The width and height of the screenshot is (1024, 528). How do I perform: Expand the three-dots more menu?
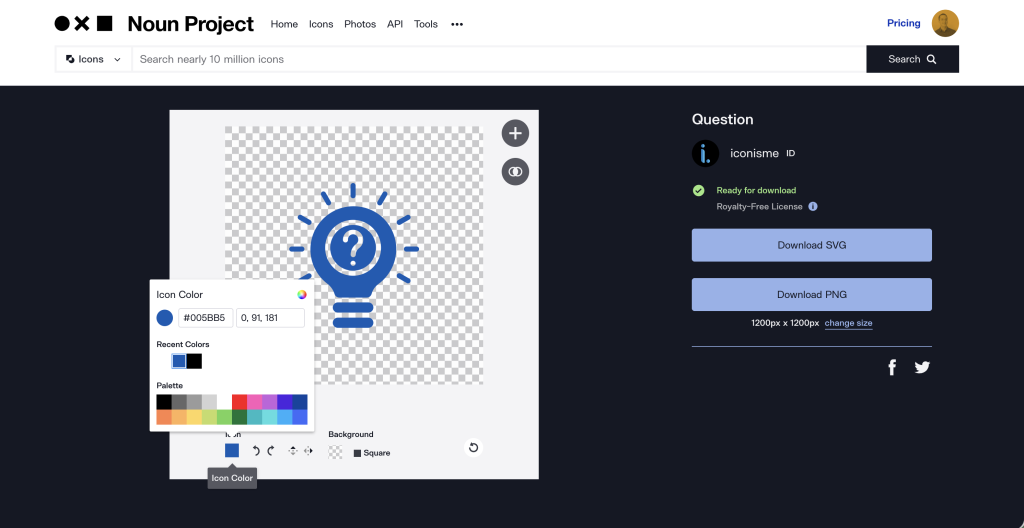tap(457, 24)
